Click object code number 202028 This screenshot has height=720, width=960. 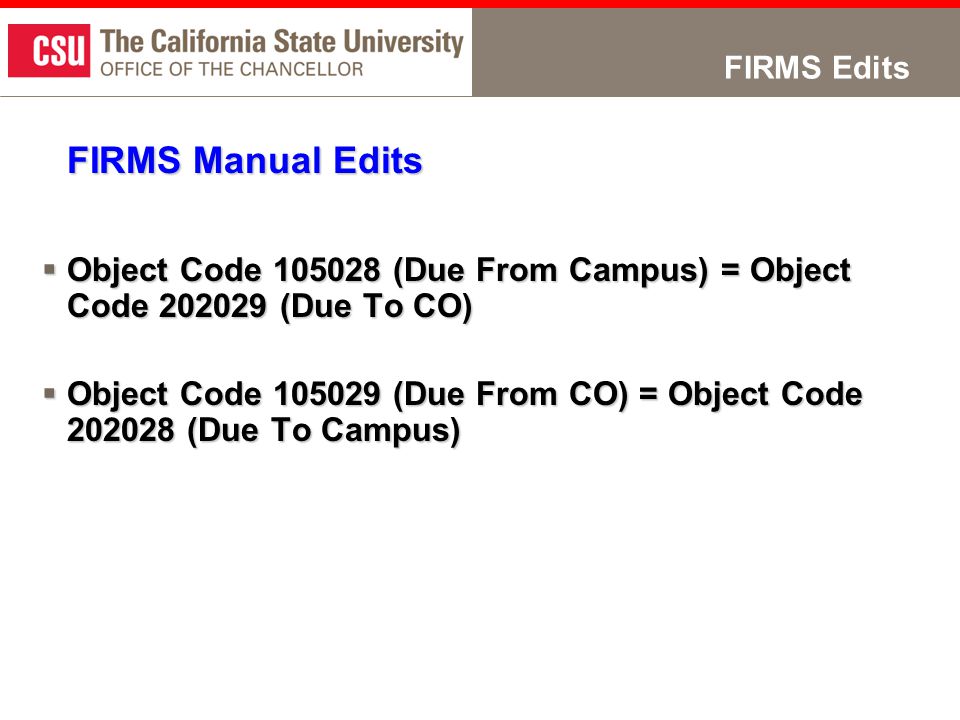coord(121,430)
